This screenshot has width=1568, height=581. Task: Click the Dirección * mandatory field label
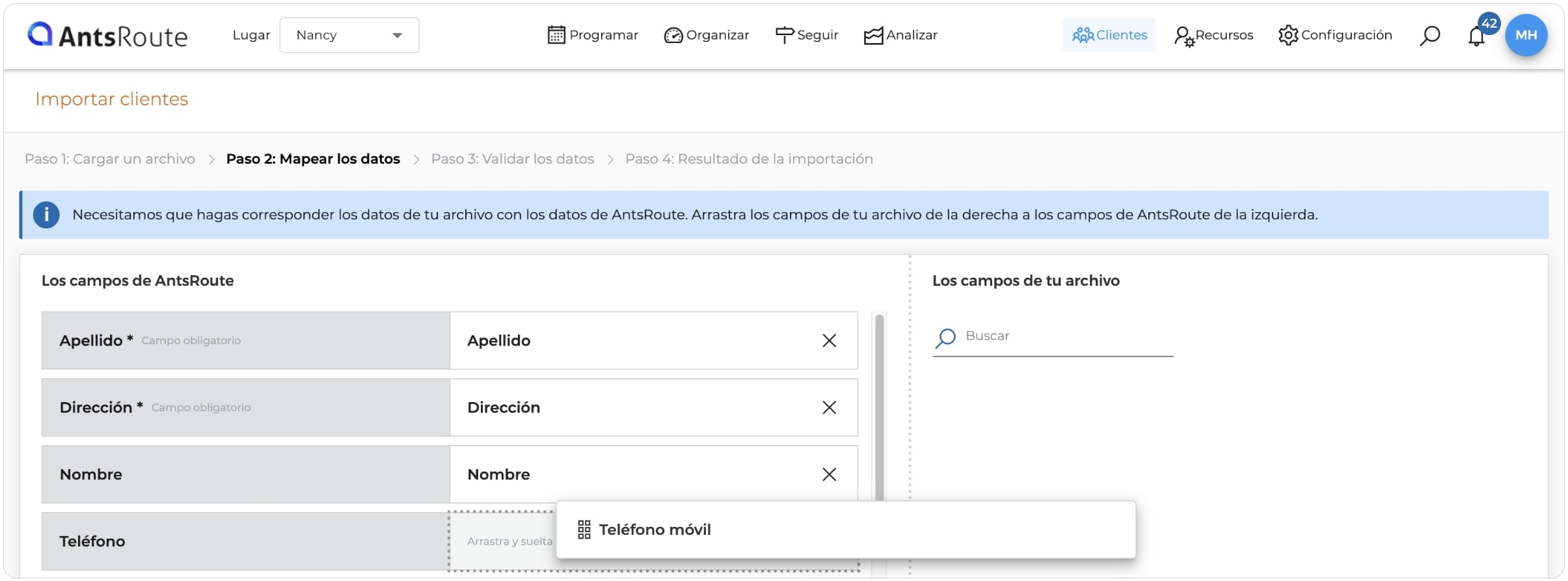[101, 407]
